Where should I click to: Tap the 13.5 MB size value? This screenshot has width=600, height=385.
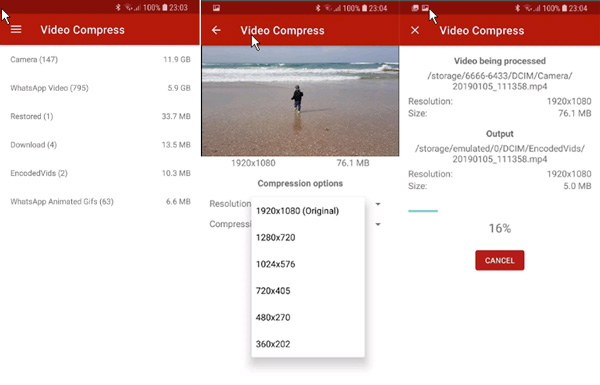coord(176,145)
